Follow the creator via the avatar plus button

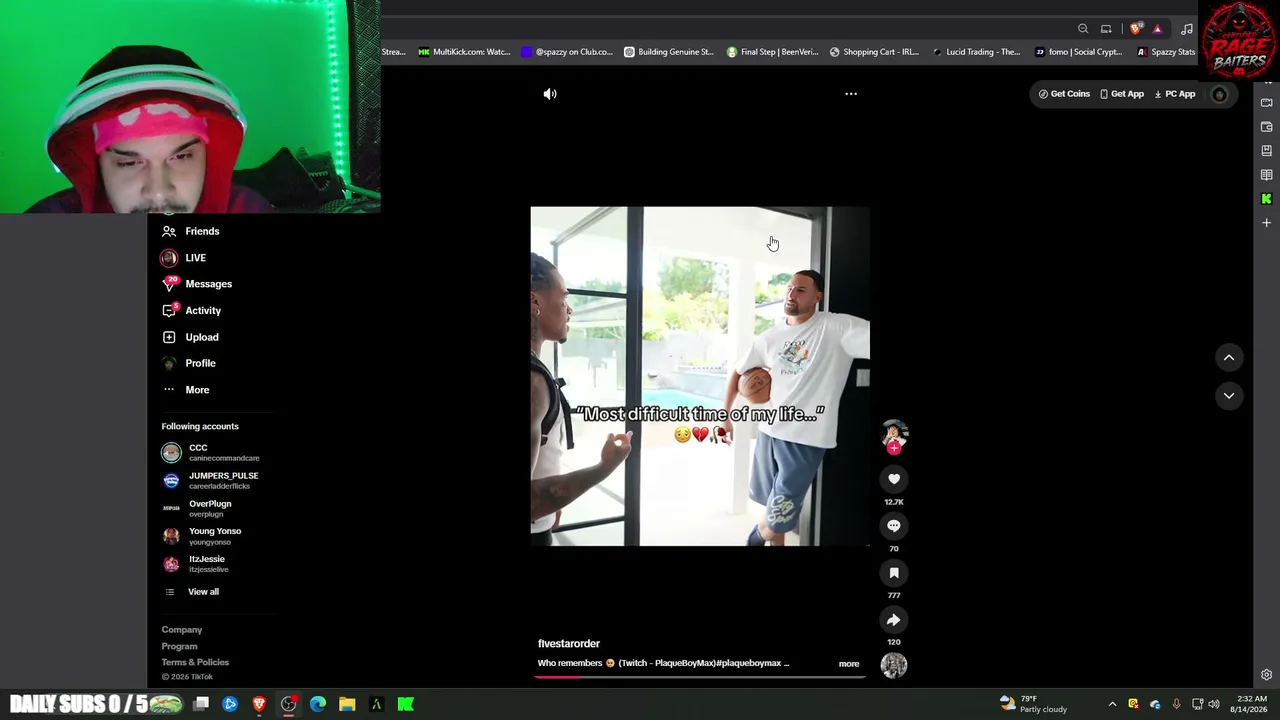coord(894,449)
